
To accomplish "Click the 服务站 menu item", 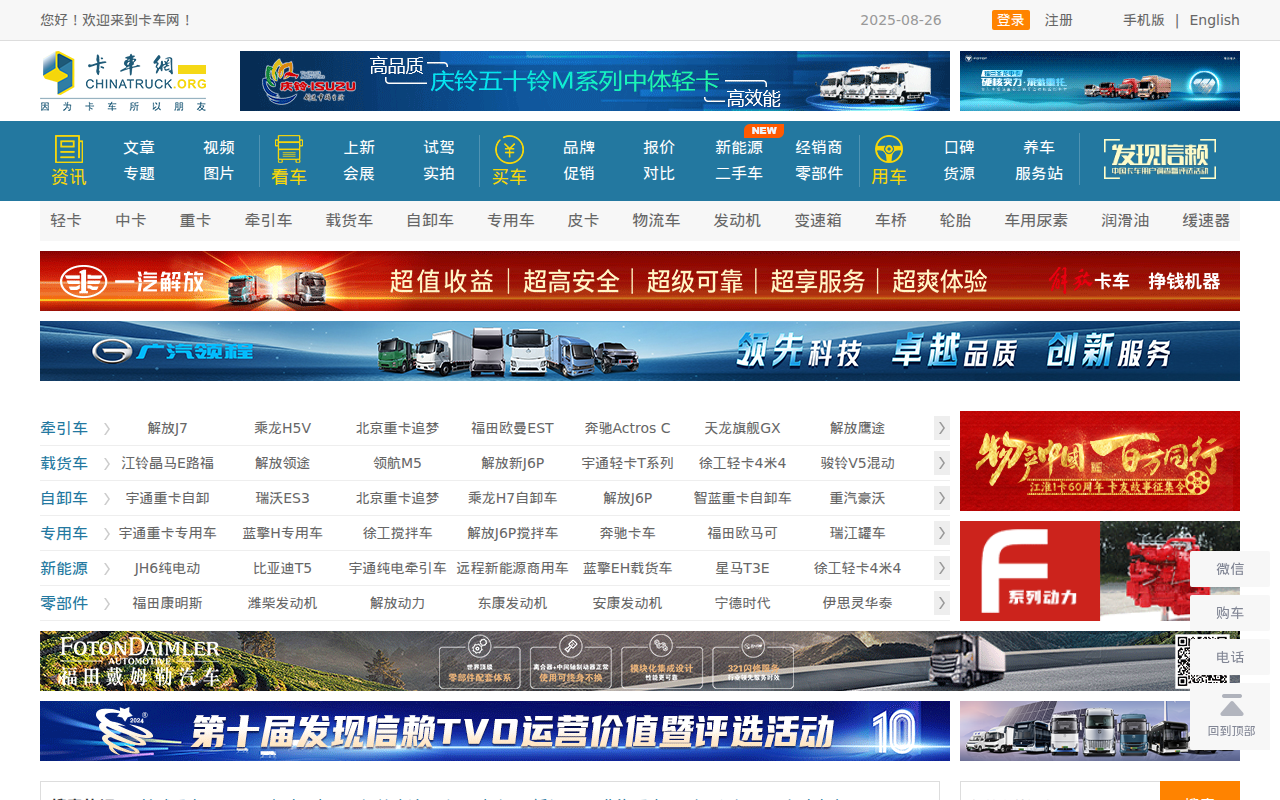I will (1039, 173).
